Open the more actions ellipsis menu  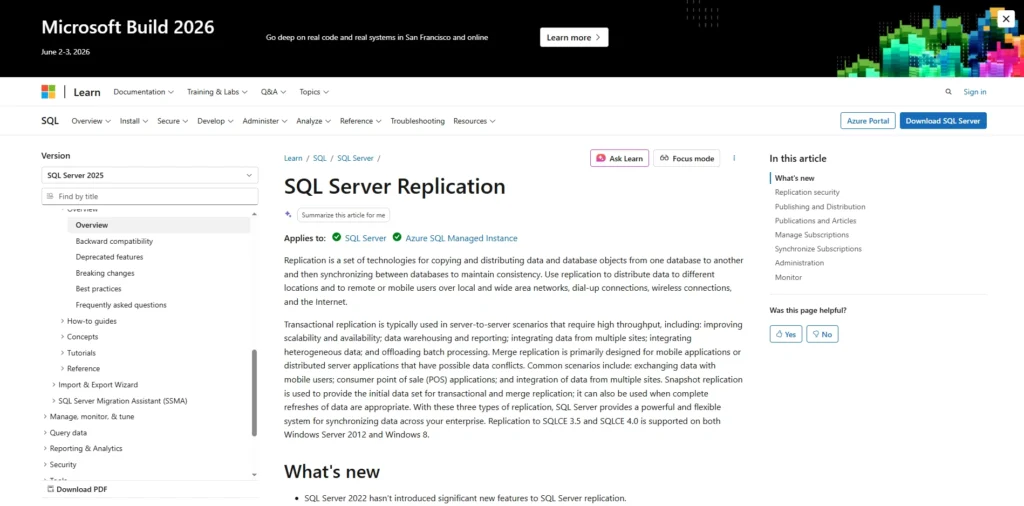pos(734,158)
